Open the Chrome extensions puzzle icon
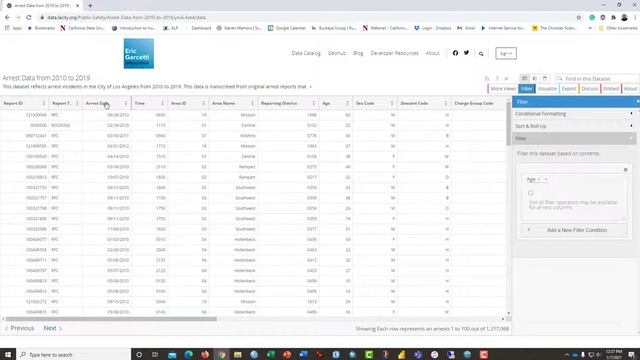Viewport: 640px width, 360px height. [x=613, y=18]
